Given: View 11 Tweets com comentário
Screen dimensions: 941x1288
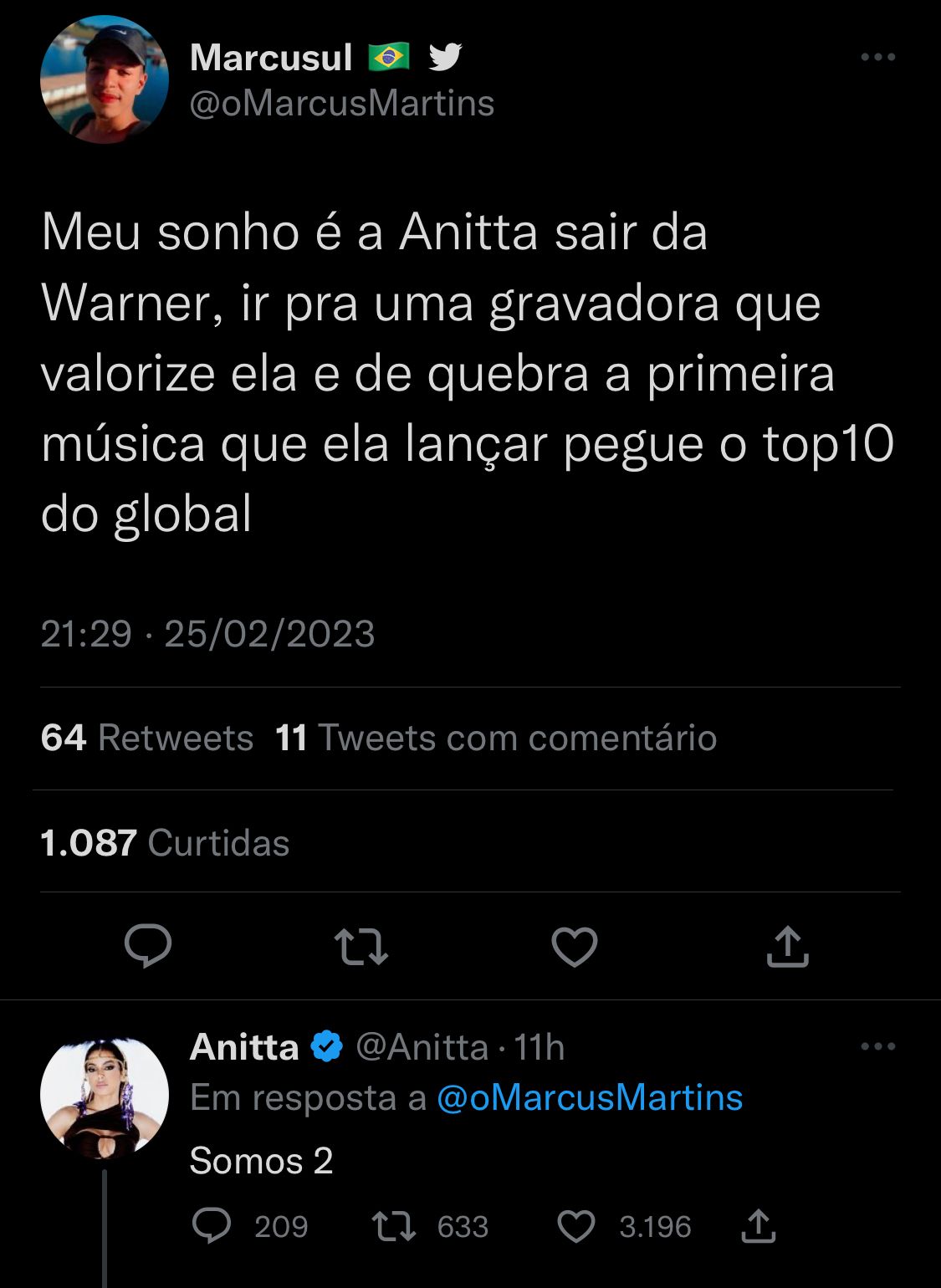Looking at the screenshot, I should 496,738.
